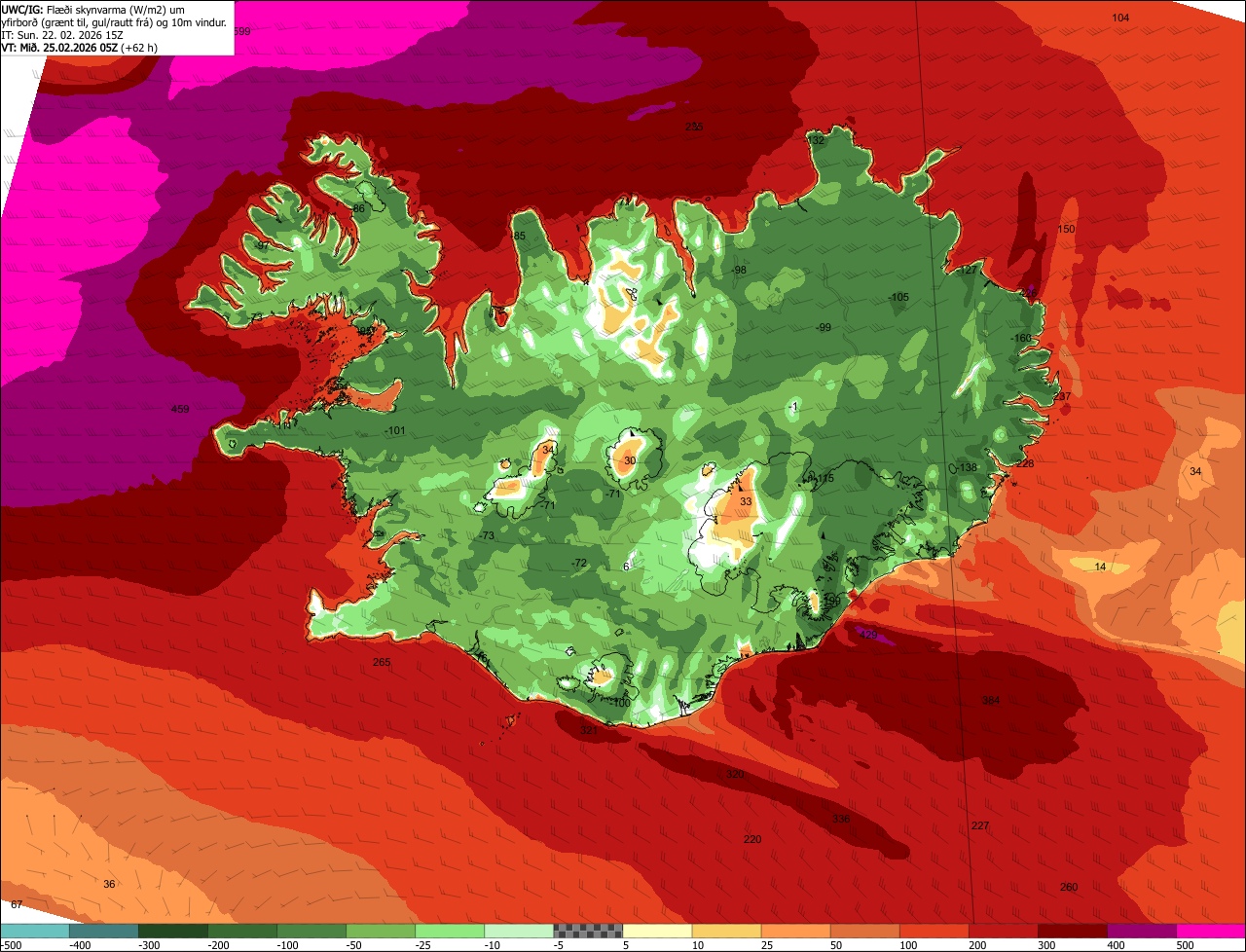The image size is (1246, 952).
Task: Click the 14 value in the yellow sea patch
Action: (1100, 567)
